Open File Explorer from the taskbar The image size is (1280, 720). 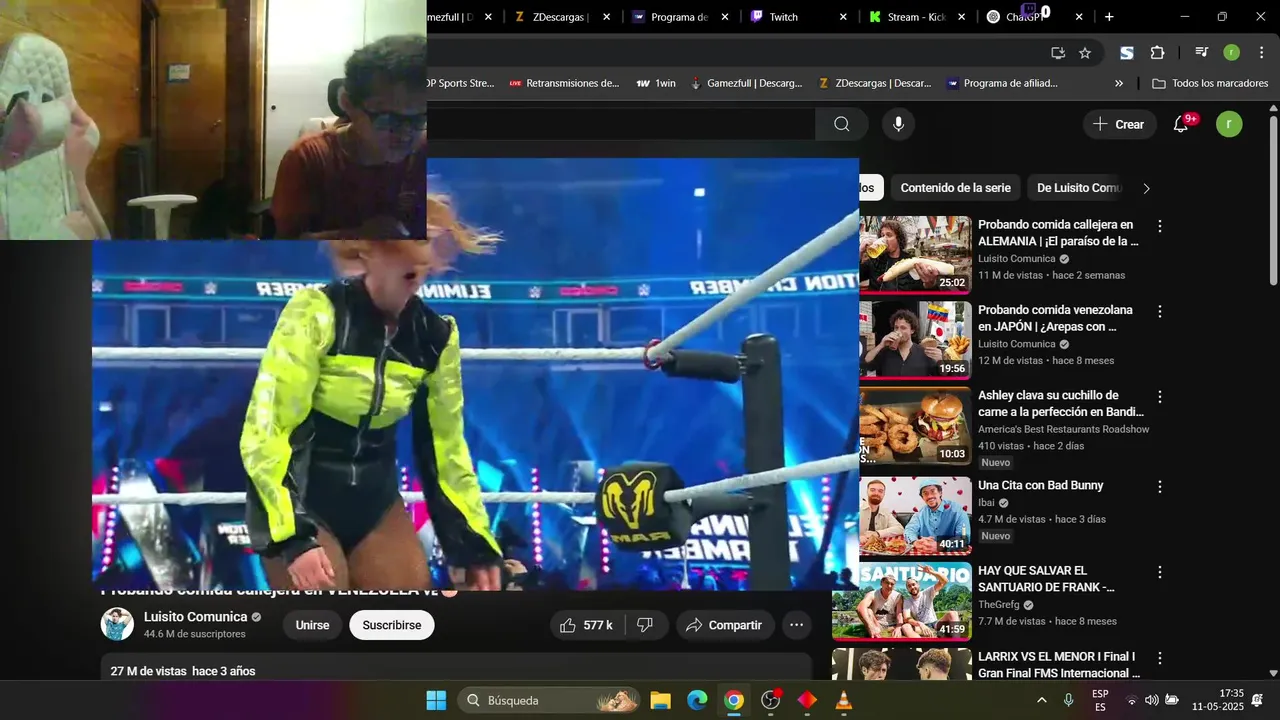pos(660,700)
